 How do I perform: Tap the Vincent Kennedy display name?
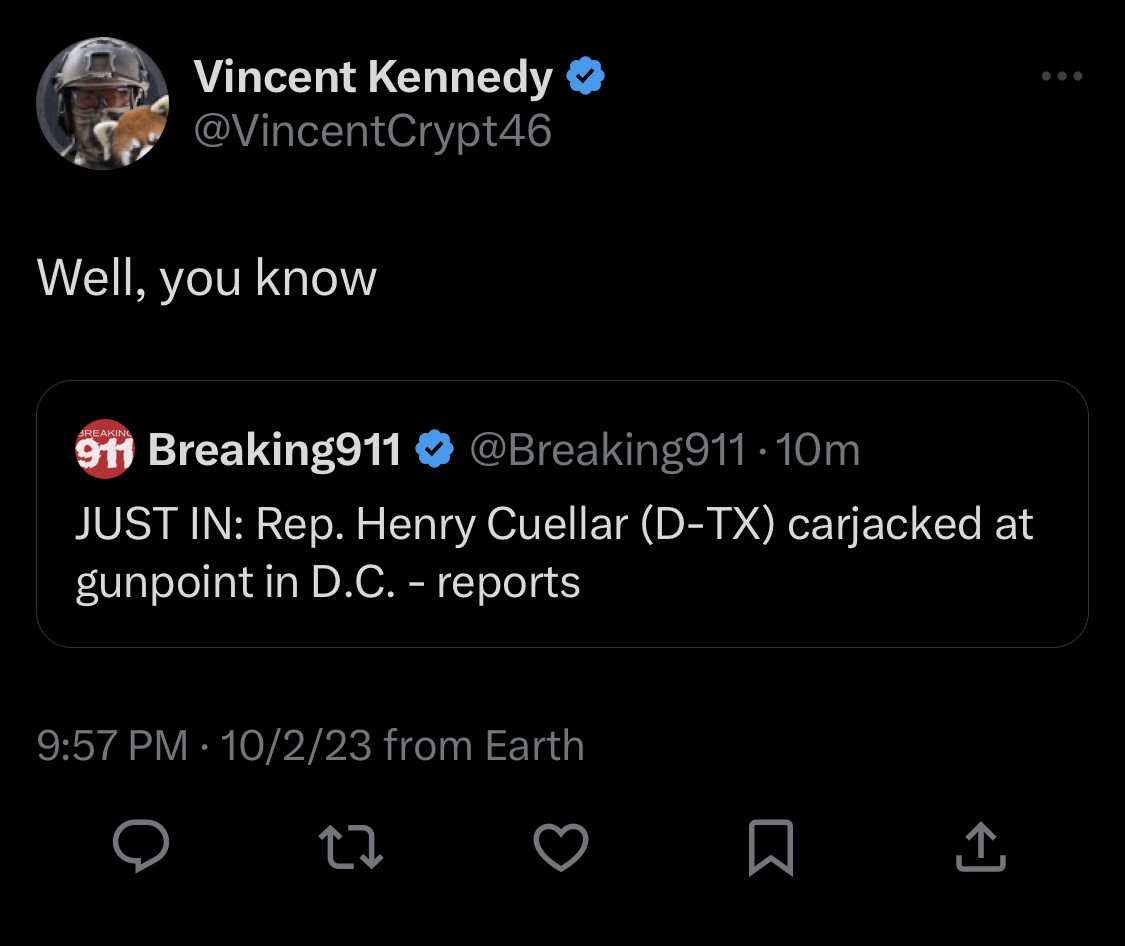pyautogui.click(x=372, y=78)
